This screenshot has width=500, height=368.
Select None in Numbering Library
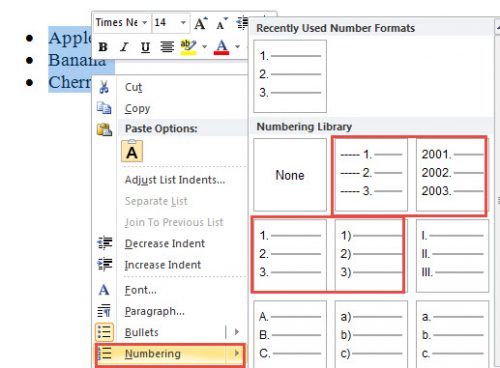pyautogui.click(x=290, y=175)
